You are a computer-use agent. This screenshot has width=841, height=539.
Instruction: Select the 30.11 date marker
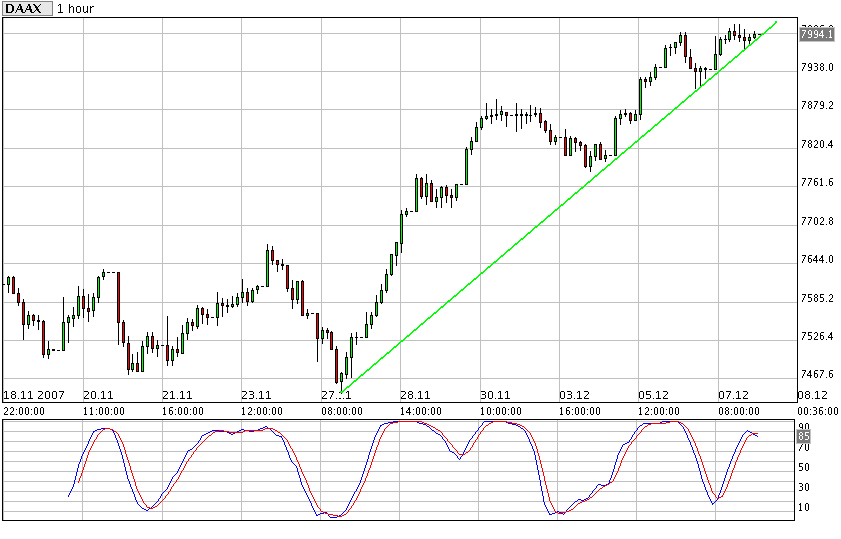[495, 395]
